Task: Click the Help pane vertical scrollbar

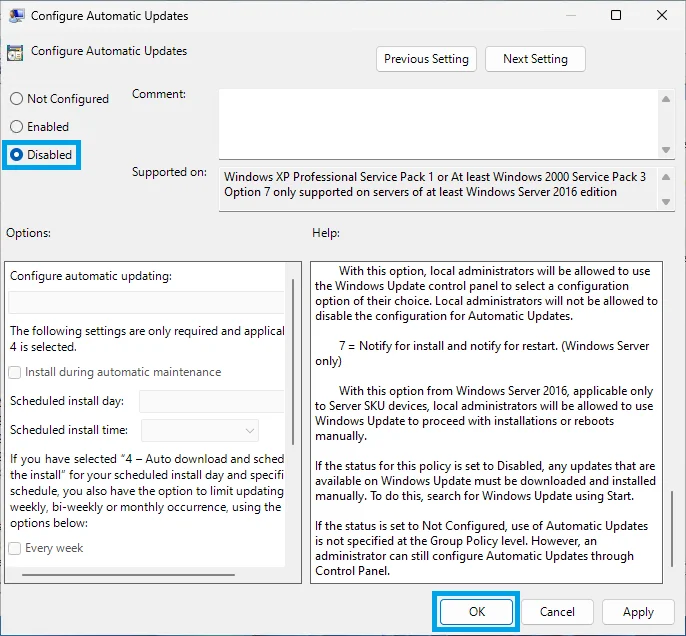Action: pos(671,530)
